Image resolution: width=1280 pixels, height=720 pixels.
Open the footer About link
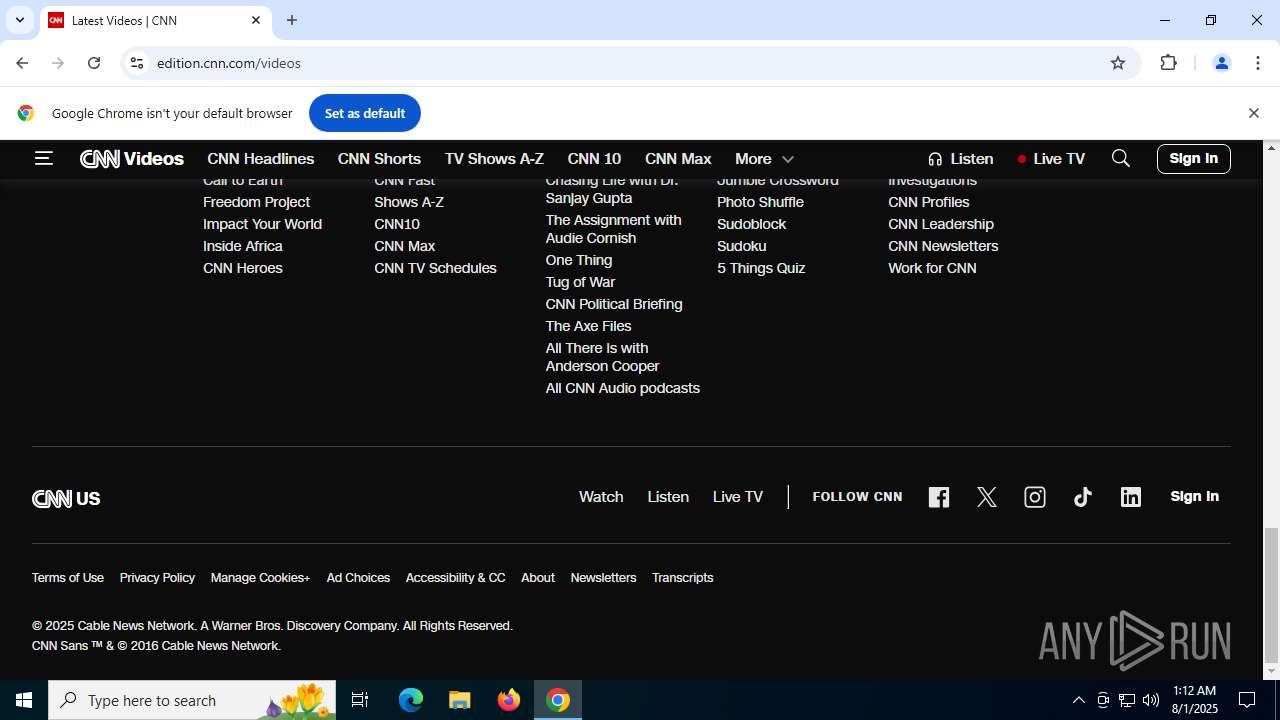click(x=538, y=578)
